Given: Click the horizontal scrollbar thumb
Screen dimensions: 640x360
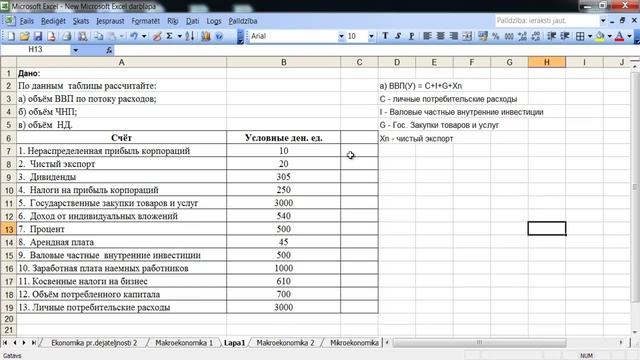Looking at the screenshot, I should coord(479,342).
